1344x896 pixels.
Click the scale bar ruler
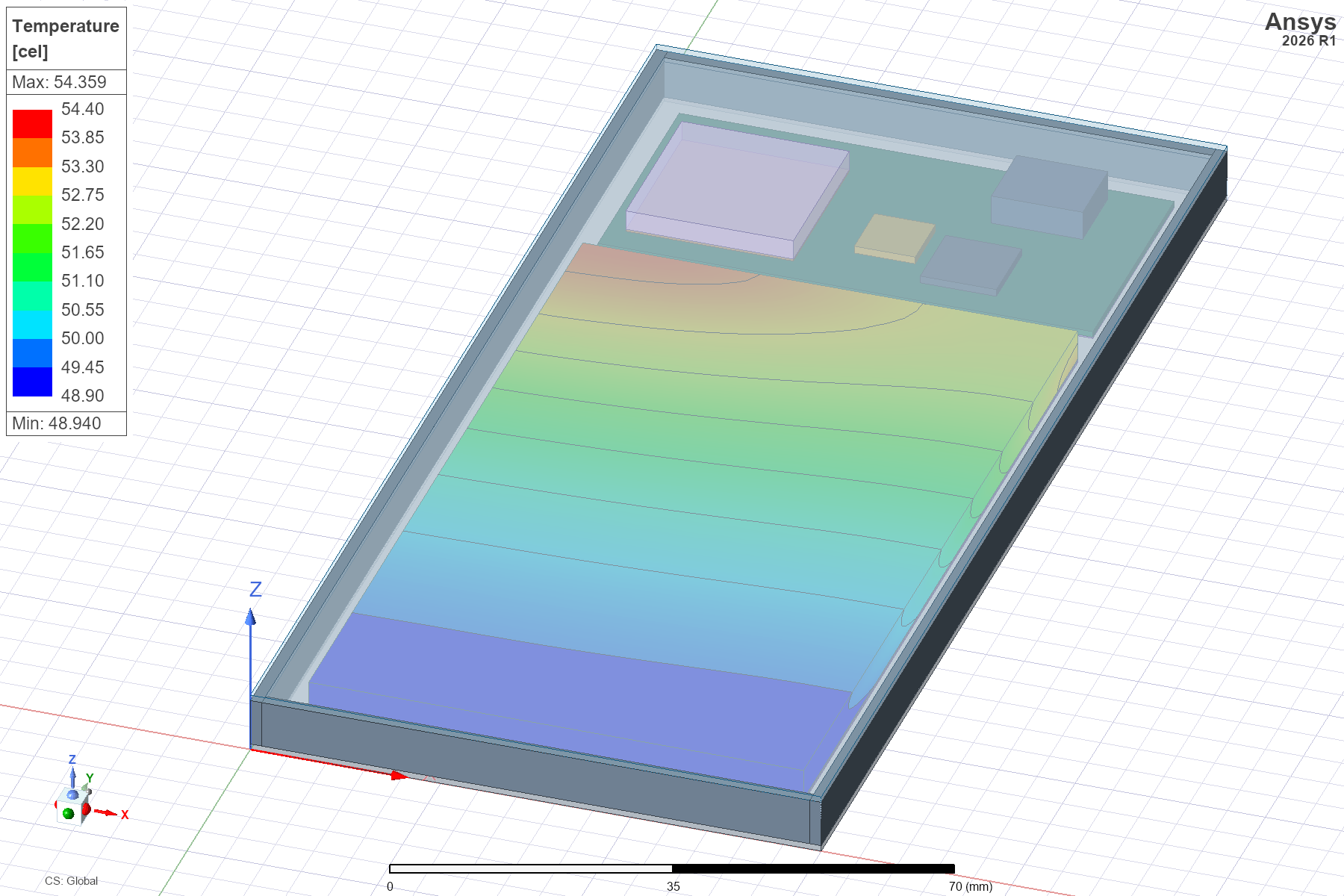(672, 868)
